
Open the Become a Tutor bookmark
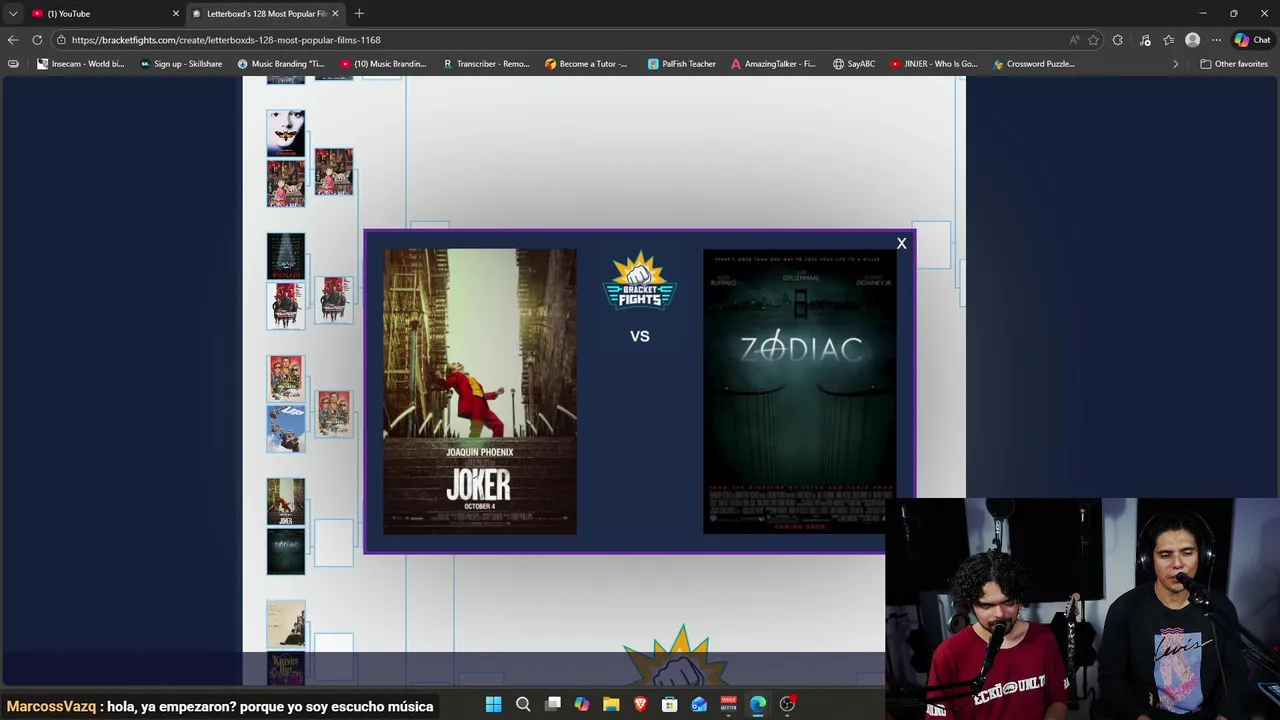tap(586, 64)
